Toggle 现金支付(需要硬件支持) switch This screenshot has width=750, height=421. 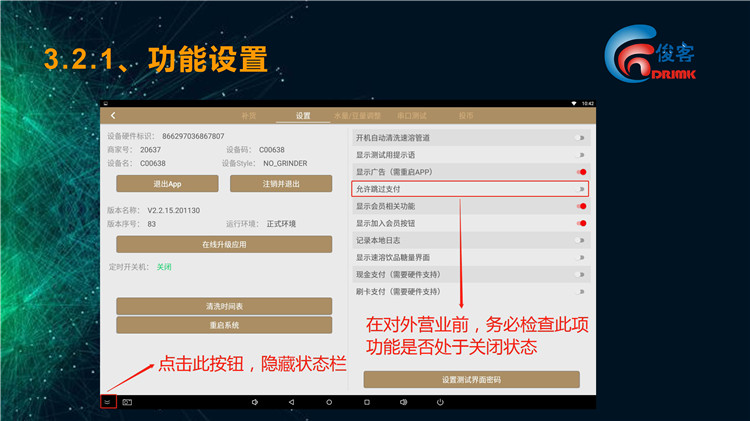tap(580, 275)
